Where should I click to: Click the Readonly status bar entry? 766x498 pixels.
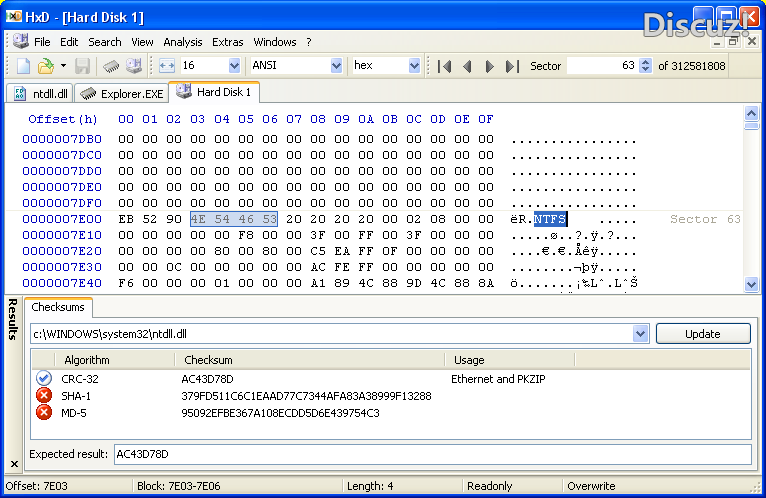tap(489, 486)
